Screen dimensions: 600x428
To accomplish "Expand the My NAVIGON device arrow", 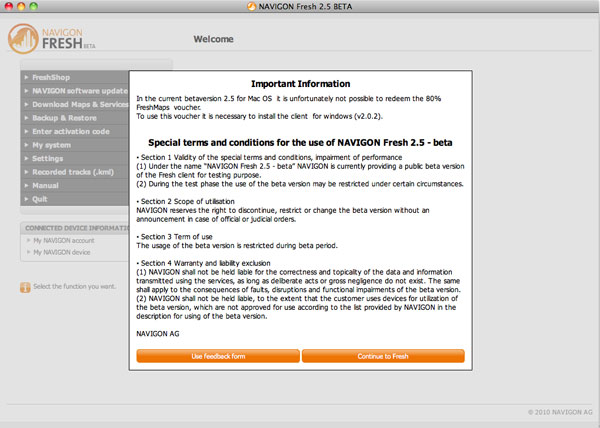I will (x=28, y=252).
